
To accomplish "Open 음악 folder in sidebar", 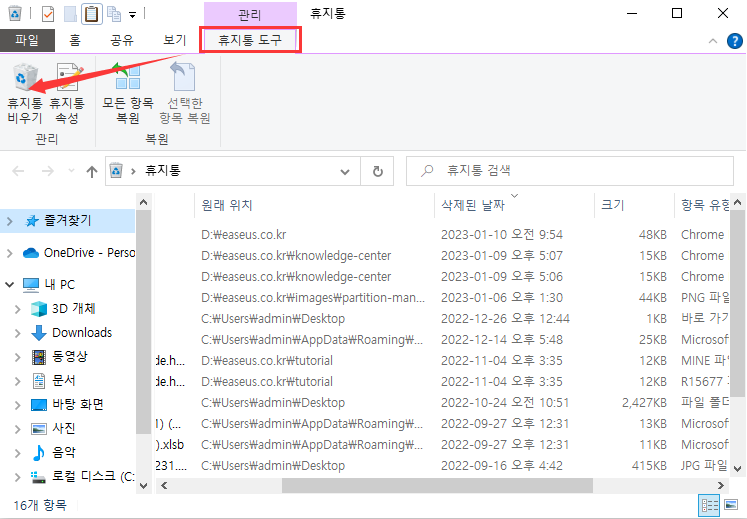I will (53, 452).
